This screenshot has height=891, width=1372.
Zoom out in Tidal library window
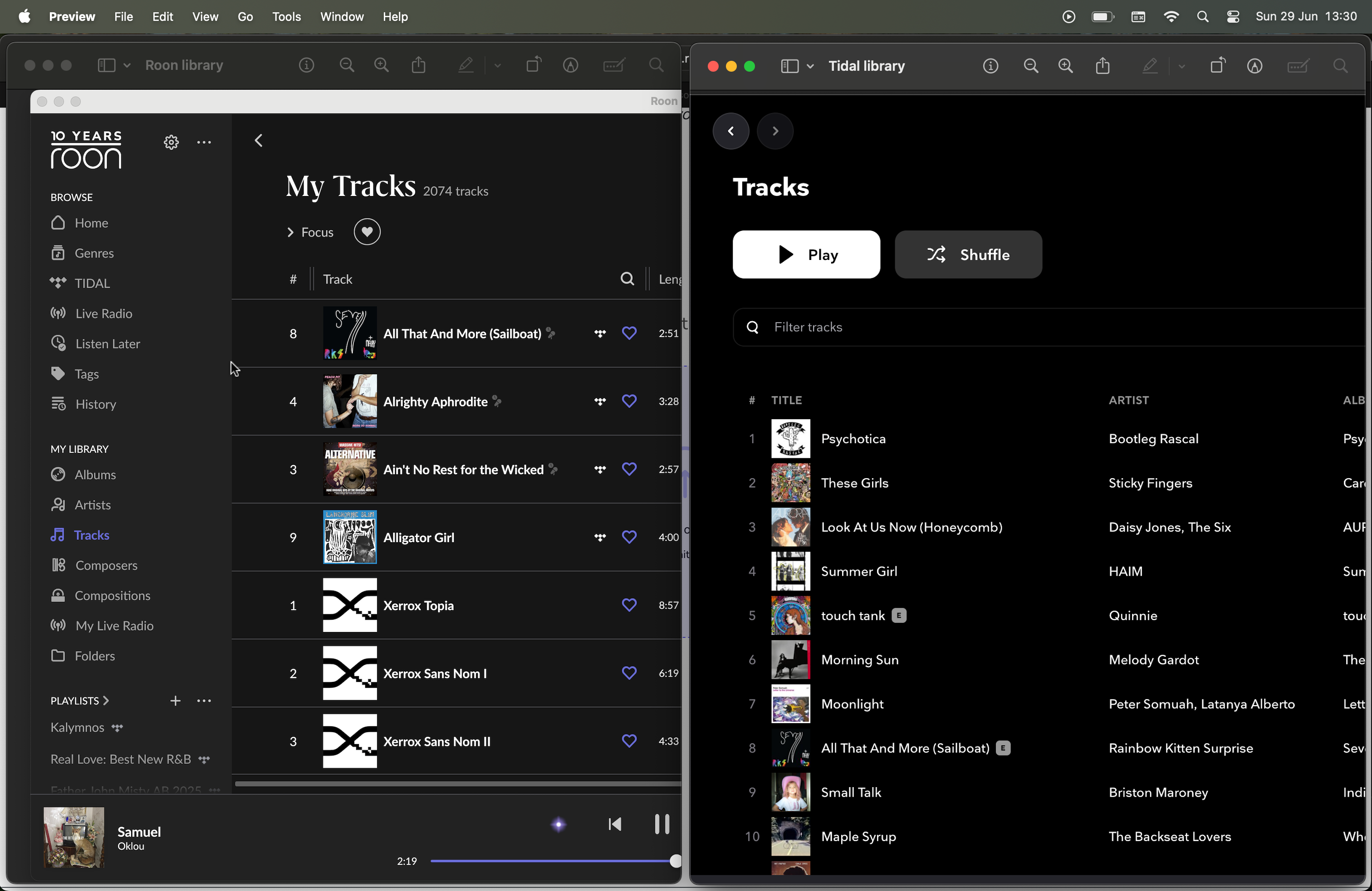tap(1031, 66)
